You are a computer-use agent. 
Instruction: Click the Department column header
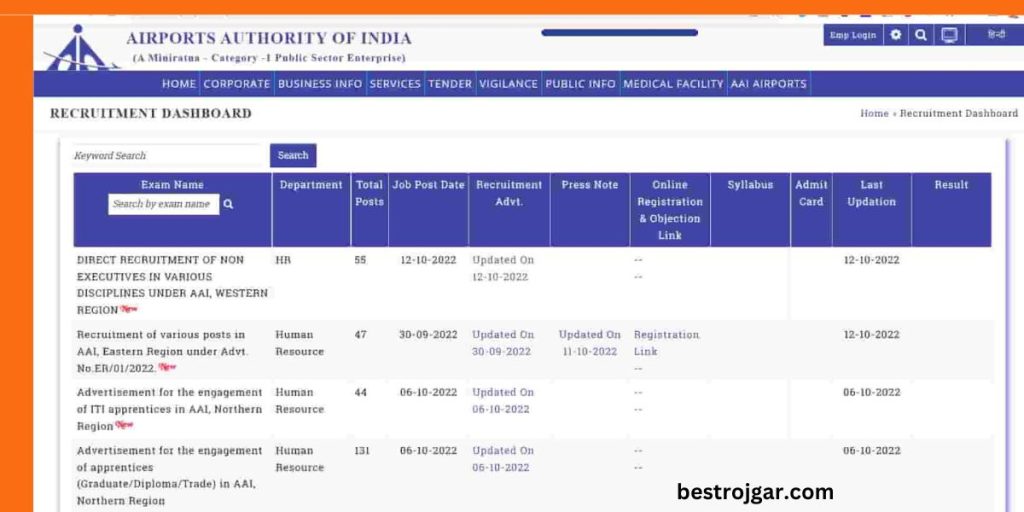coord(311,185)
